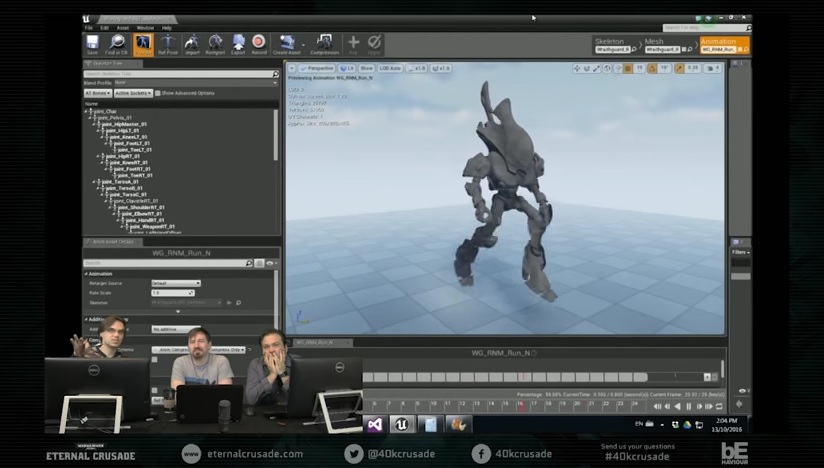The height and width of the screenshot is (468, 824).
Task: Step one frame forward
Action: coord(699,406)
